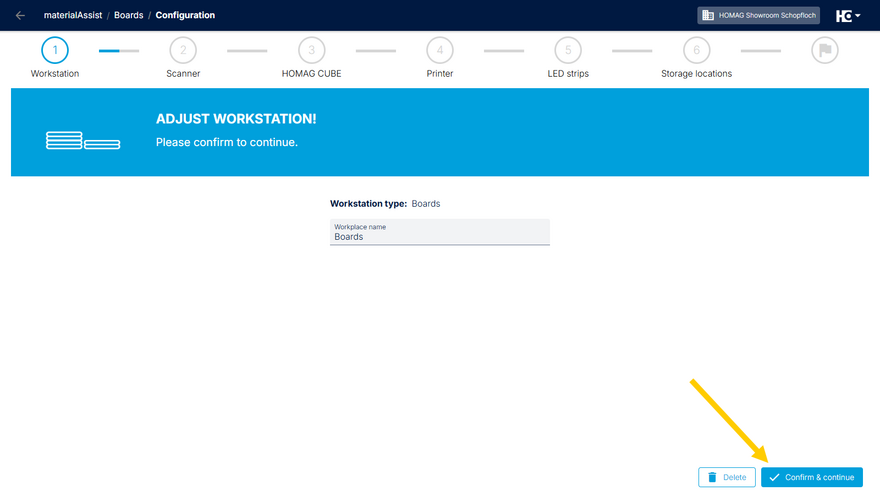Click the 'Workstation type:' label
This screenshot has height=496, width=880.
pos(368,204)
